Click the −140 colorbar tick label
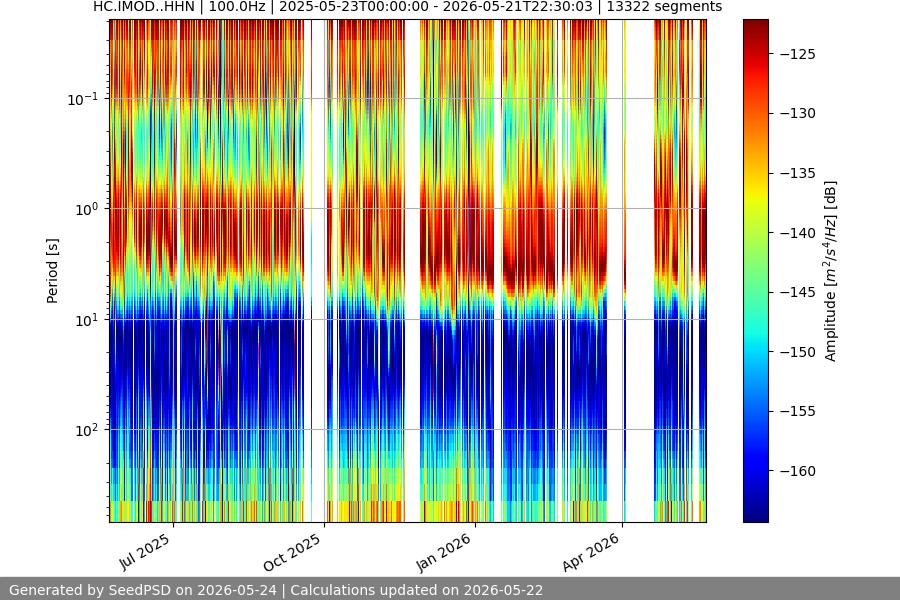 (798, 233)
